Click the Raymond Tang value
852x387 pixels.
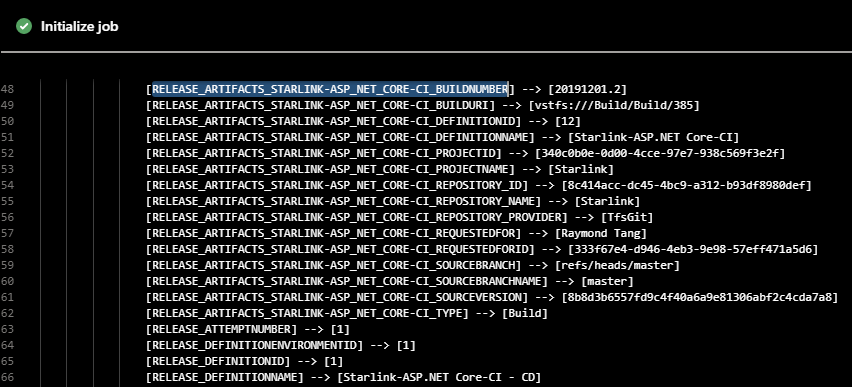coord(600,233)
